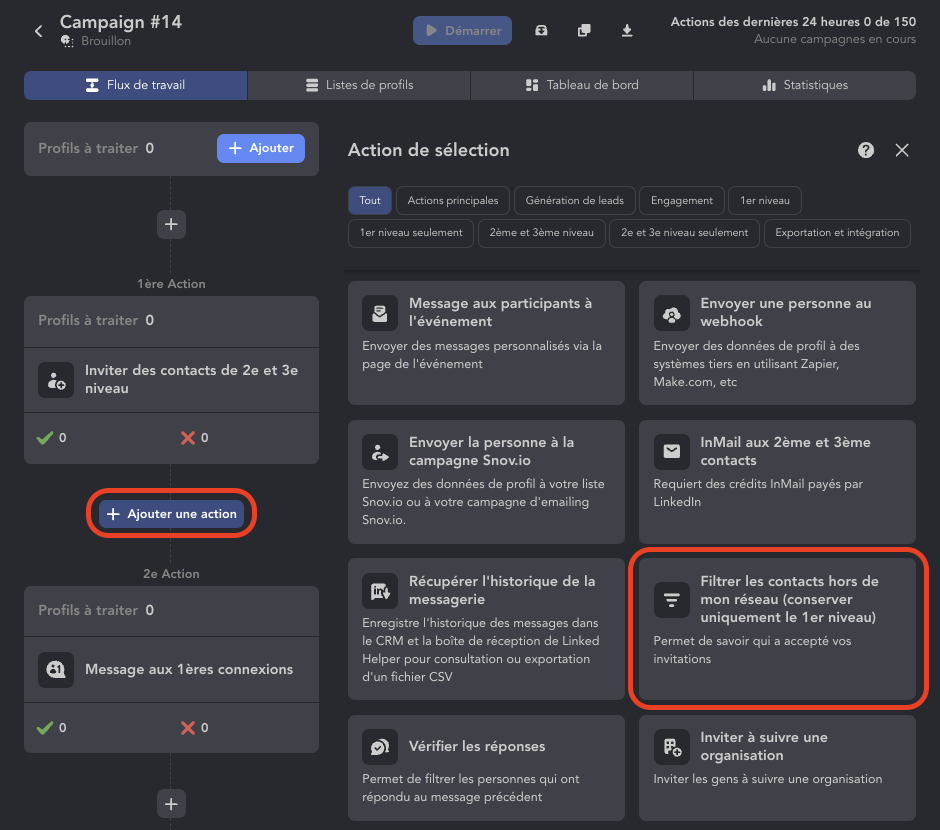Go to the Statistiques tab

tap(804, 85)
